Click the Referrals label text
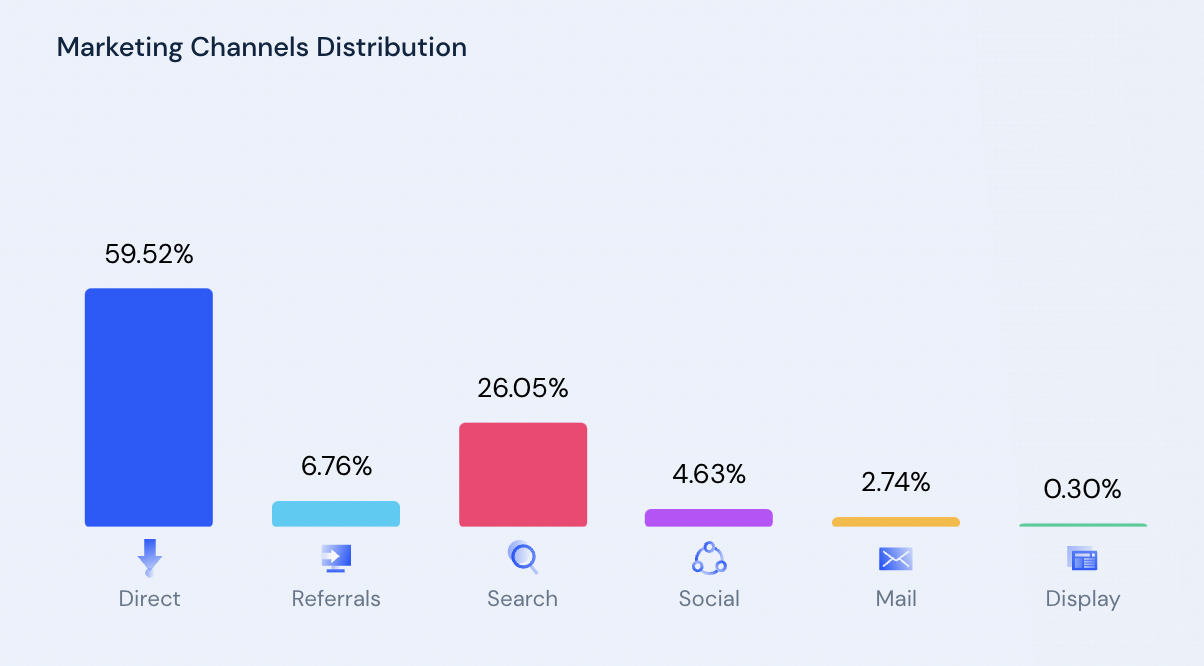Viewport: 1204px width, 666px height. coord(336,599)
